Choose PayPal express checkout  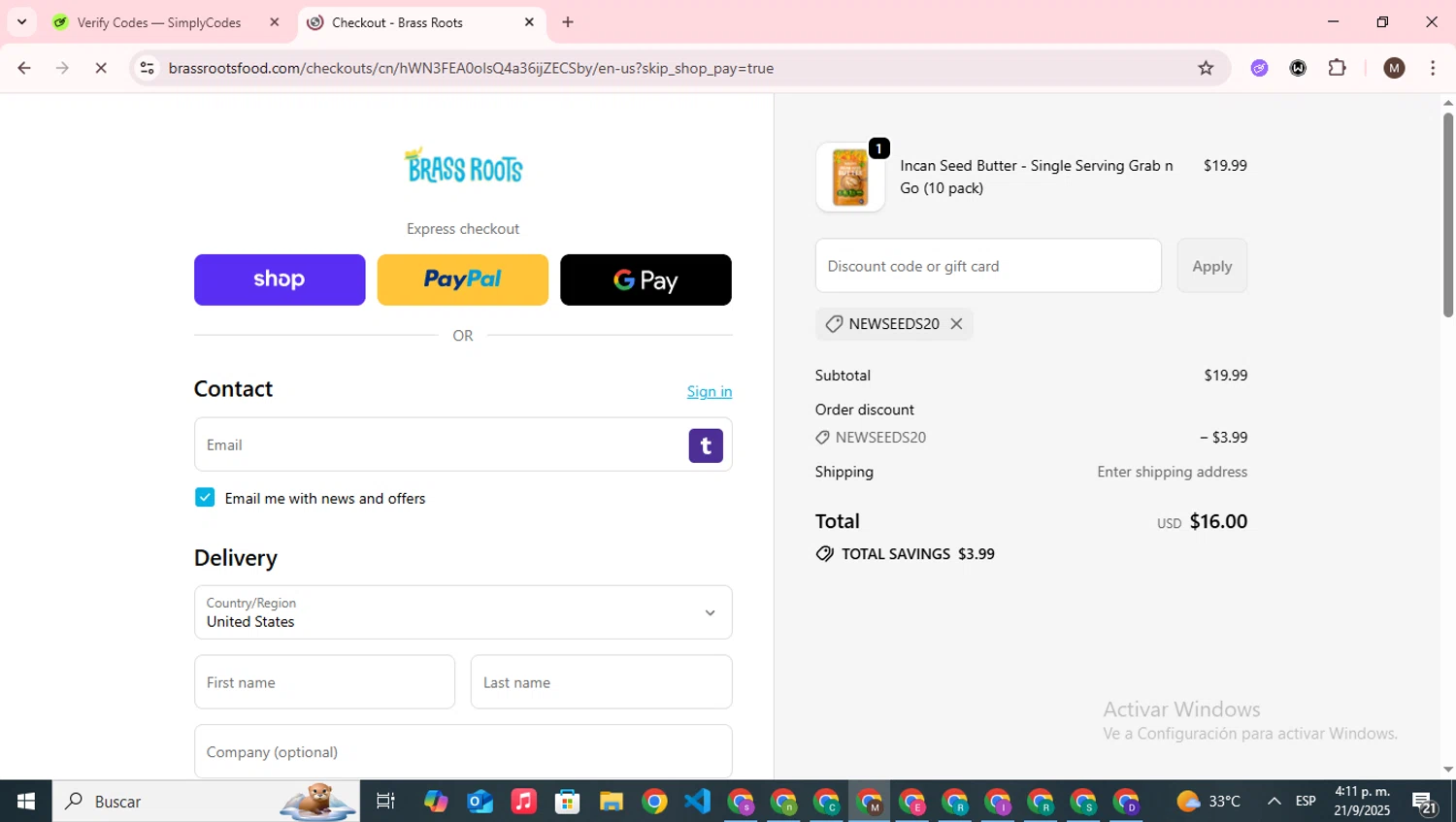(462, 279)
